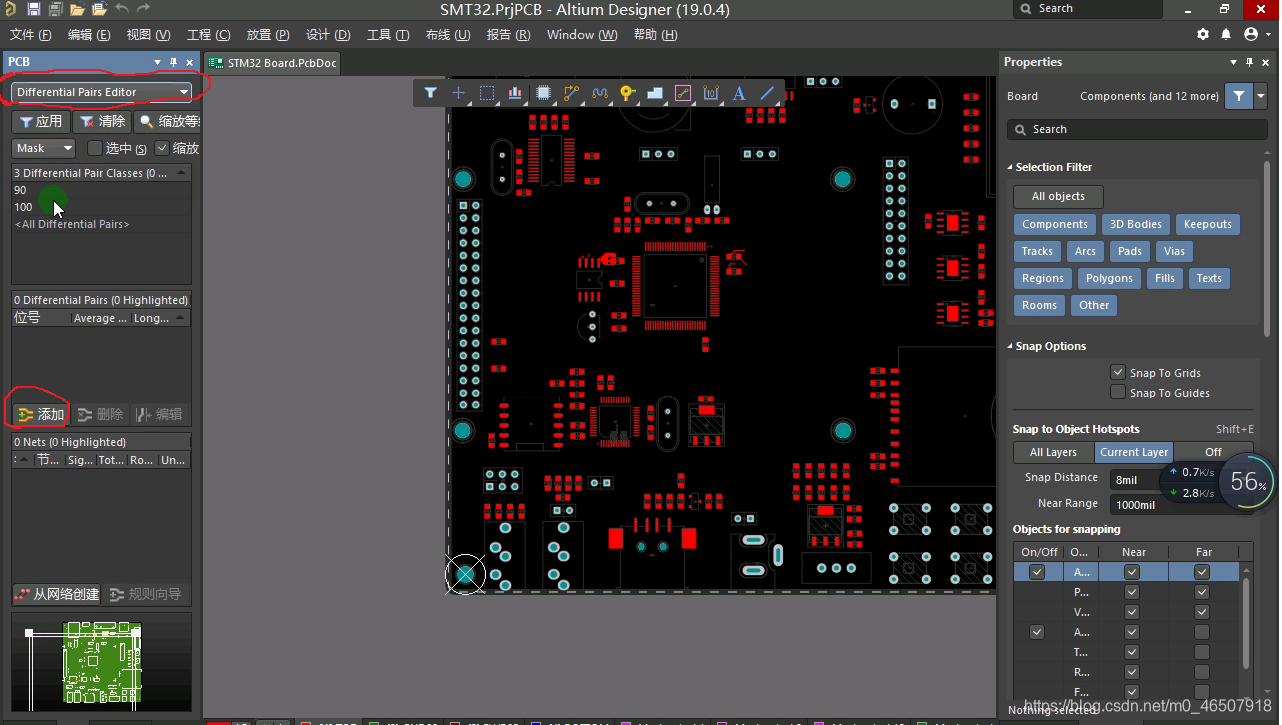Image resolution: width=1282 pixels, height=725 pixels.
Task: Toggle Near checkbox in highlighted first snapping row
Action: click(1132, 572)
